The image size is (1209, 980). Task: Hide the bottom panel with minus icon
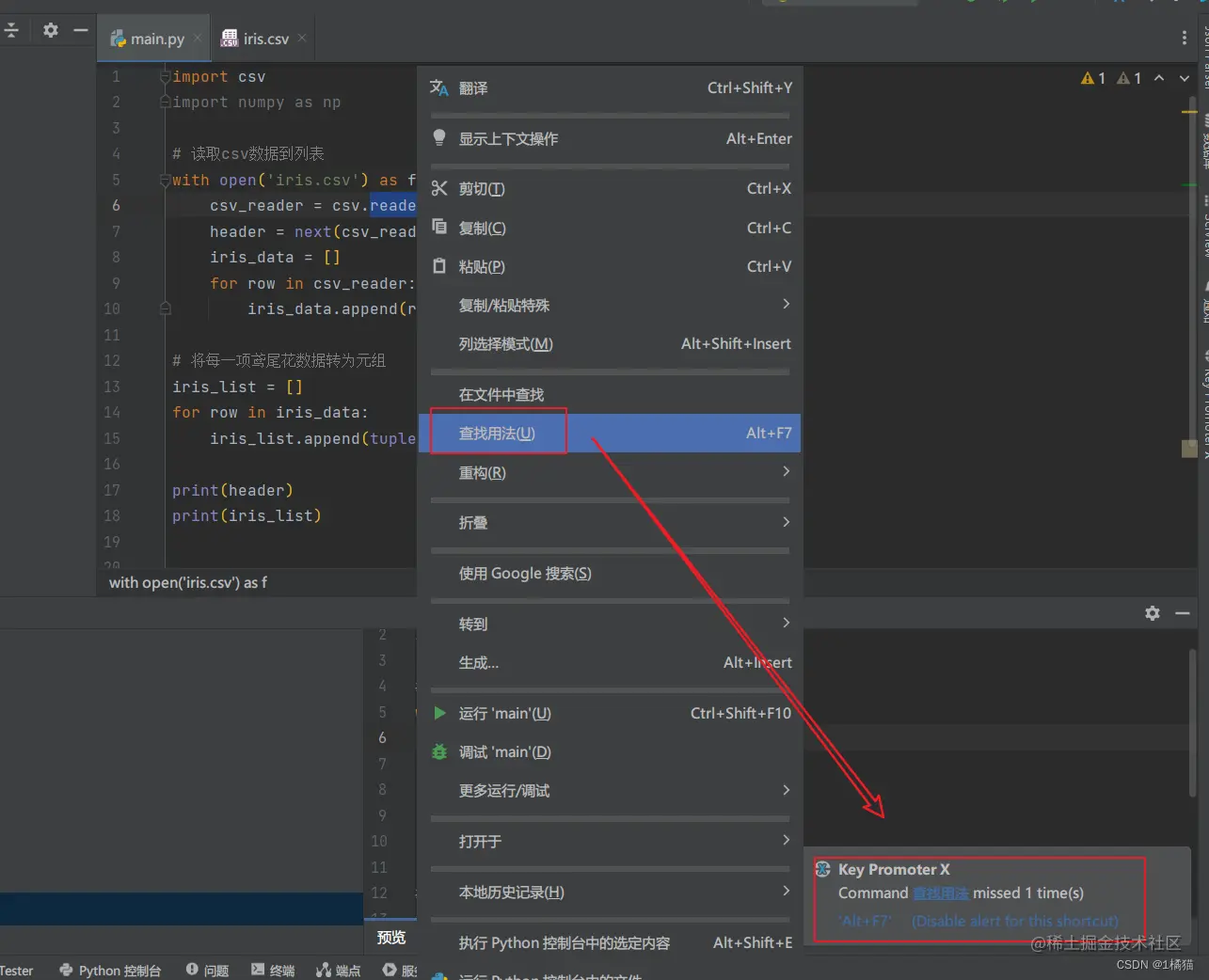click(1183, 613)
